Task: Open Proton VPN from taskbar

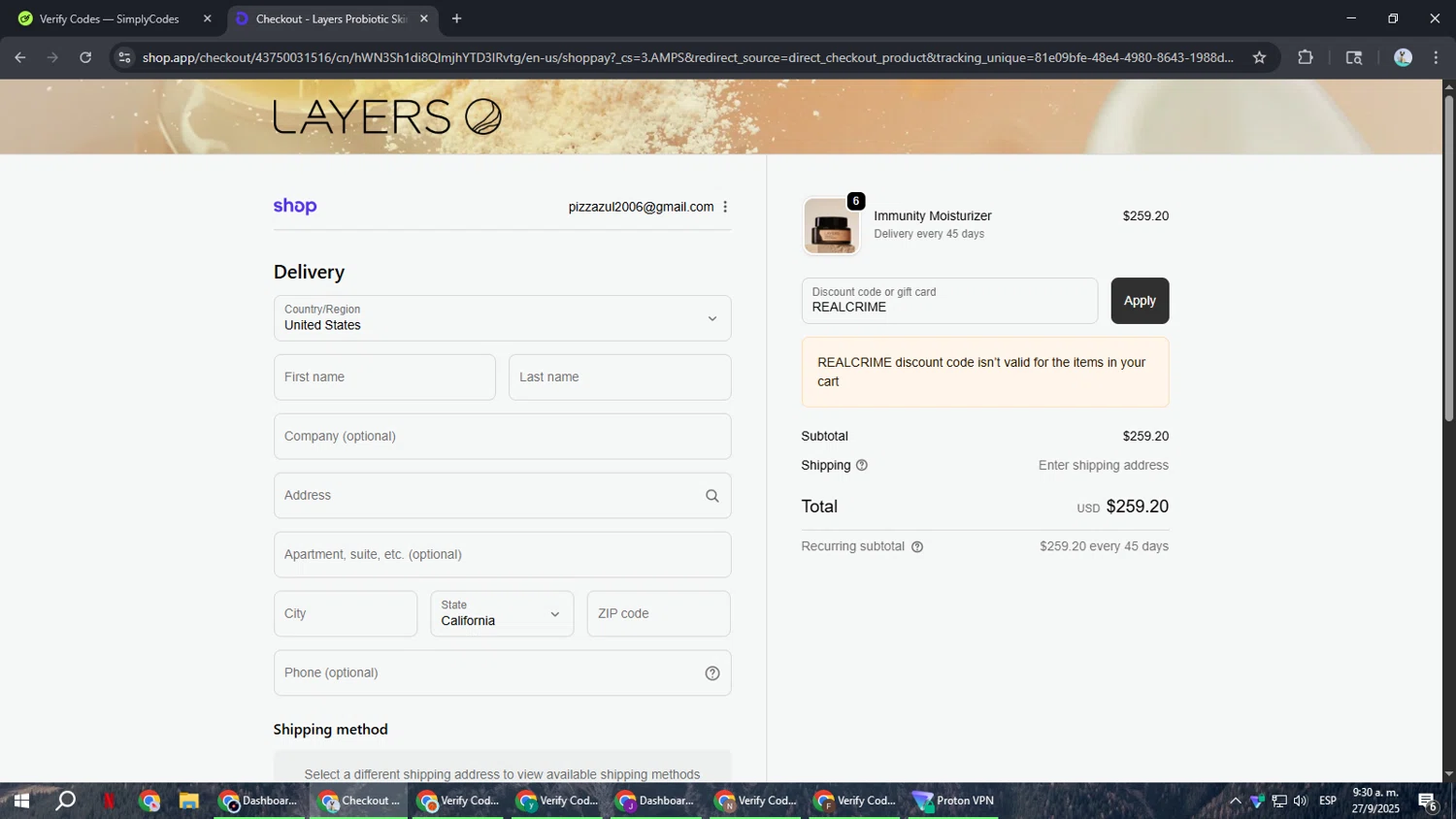Action: click(x=953, y=801)
